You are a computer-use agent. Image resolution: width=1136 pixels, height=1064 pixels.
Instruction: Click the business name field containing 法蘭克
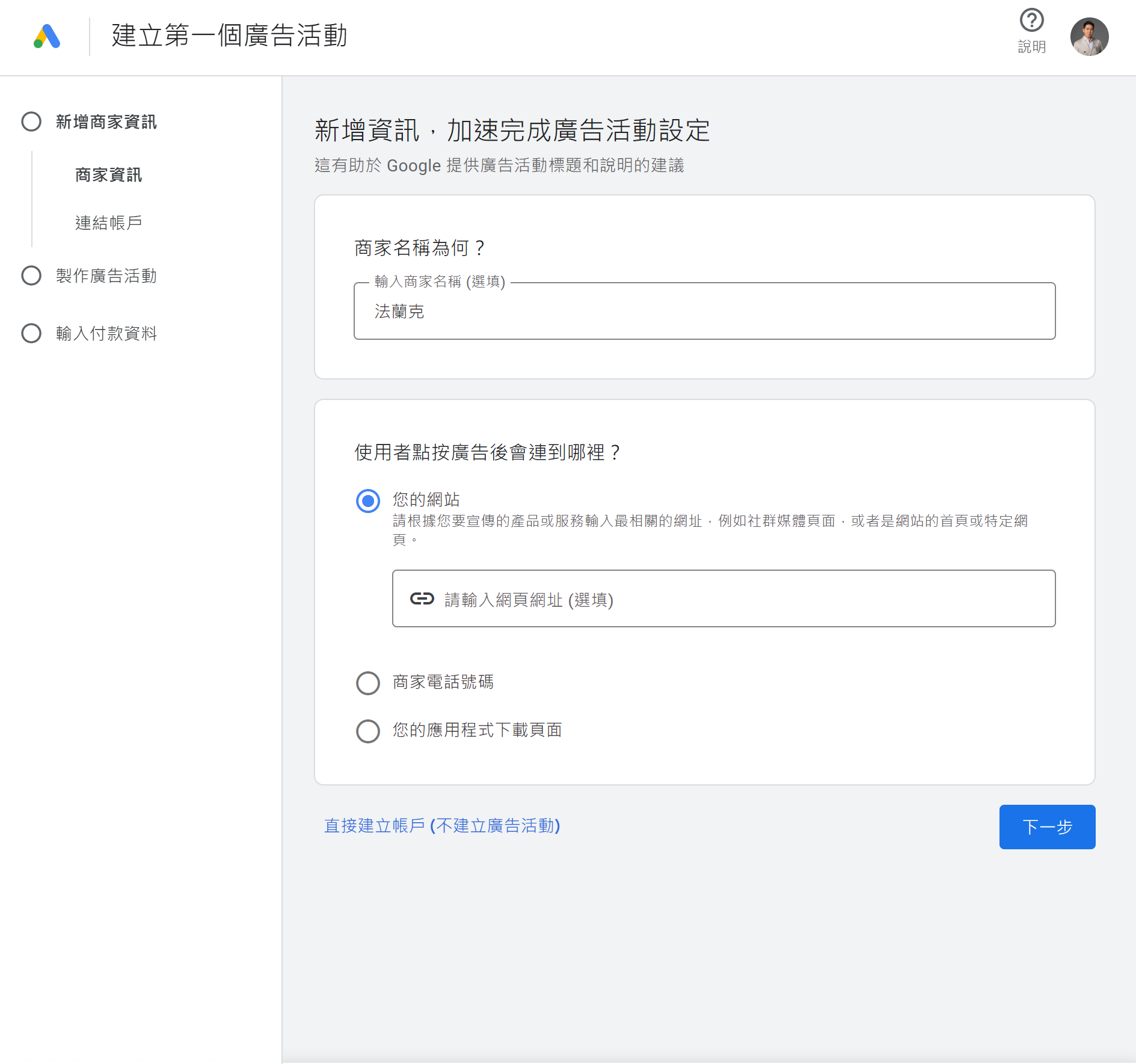(704, 312)
